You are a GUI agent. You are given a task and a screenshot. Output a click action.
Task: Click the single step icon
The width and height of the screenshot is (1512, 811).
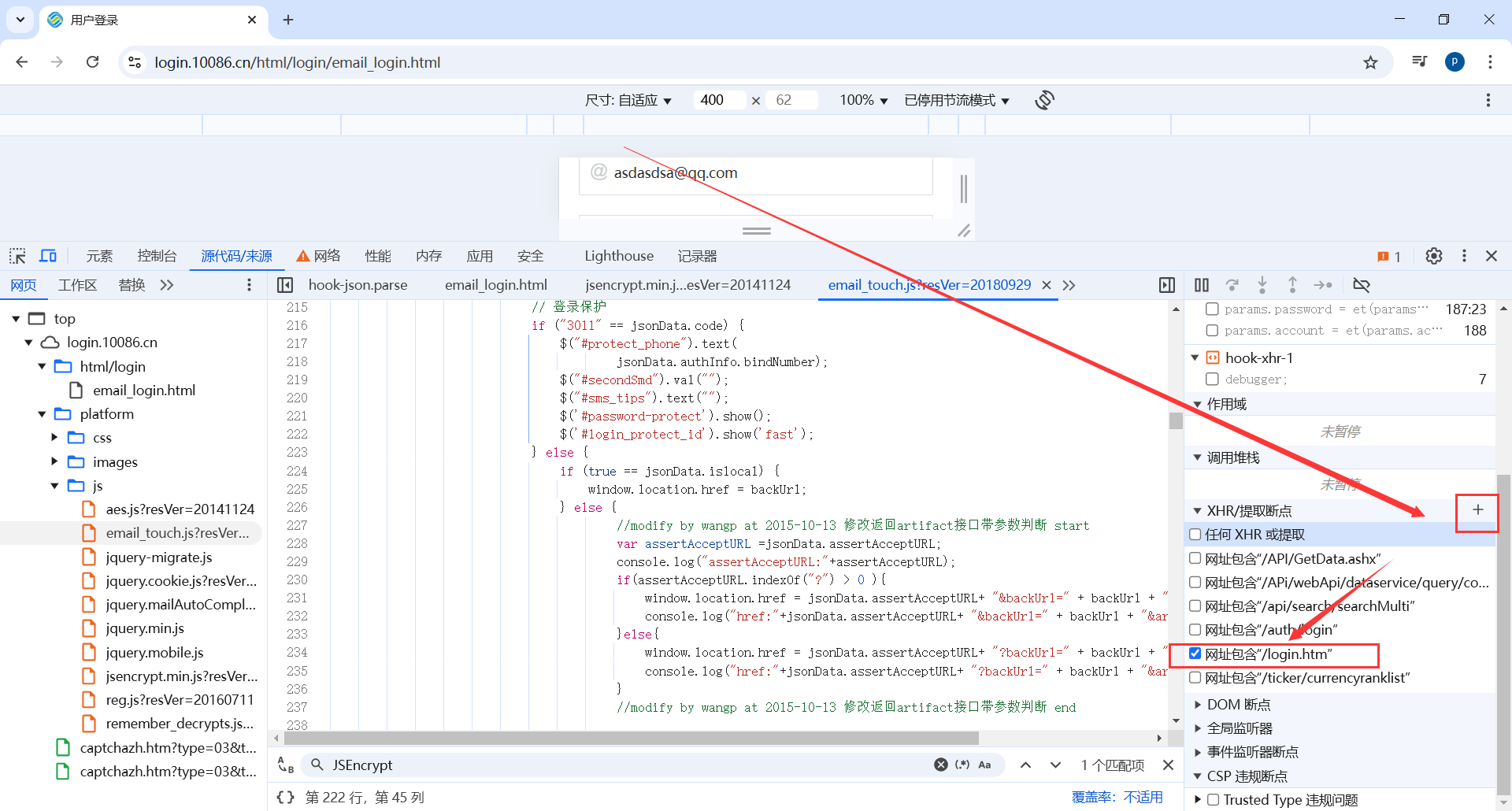[1323, 285]
